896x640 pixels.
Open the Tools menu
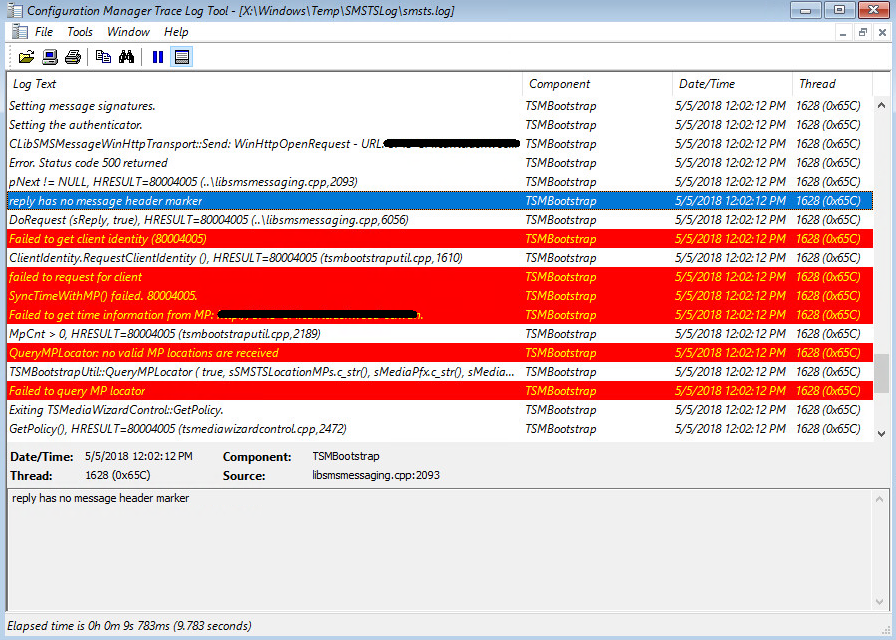point(79,32)
